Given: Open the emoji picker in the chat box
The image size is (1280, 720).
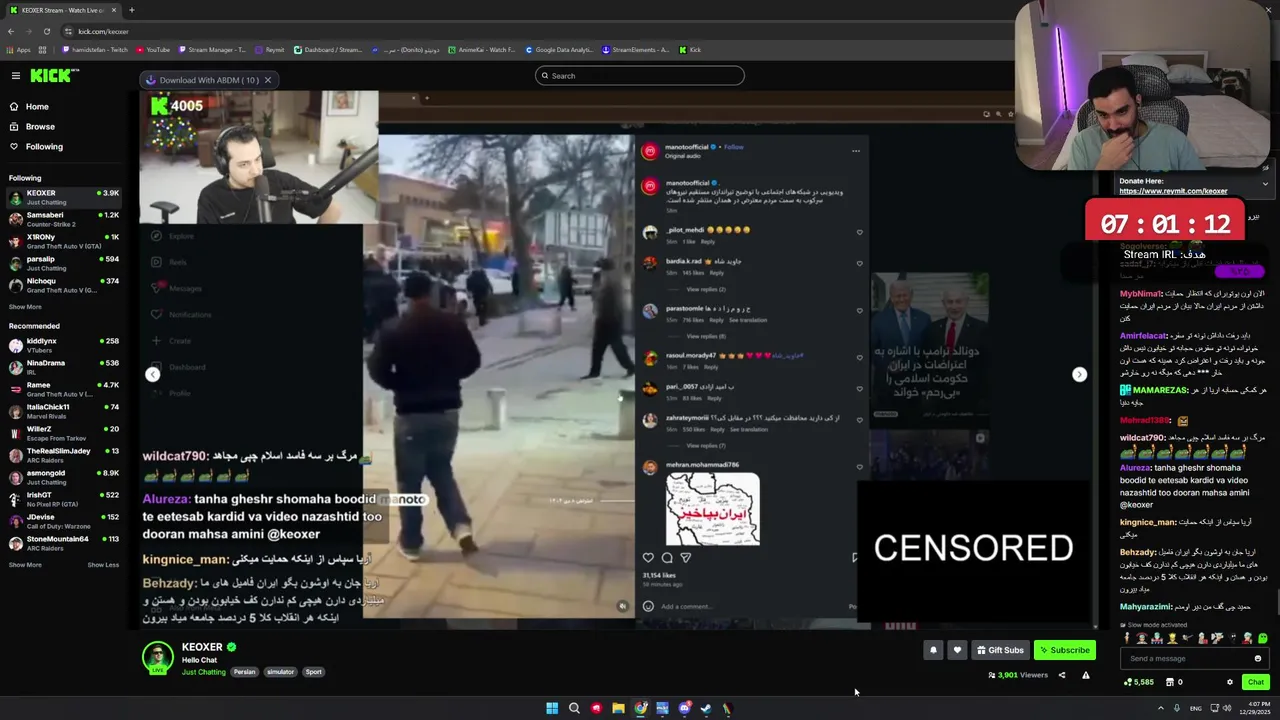Looking at the screenshot, I should pyautogui.click(x=1258, y=658).
